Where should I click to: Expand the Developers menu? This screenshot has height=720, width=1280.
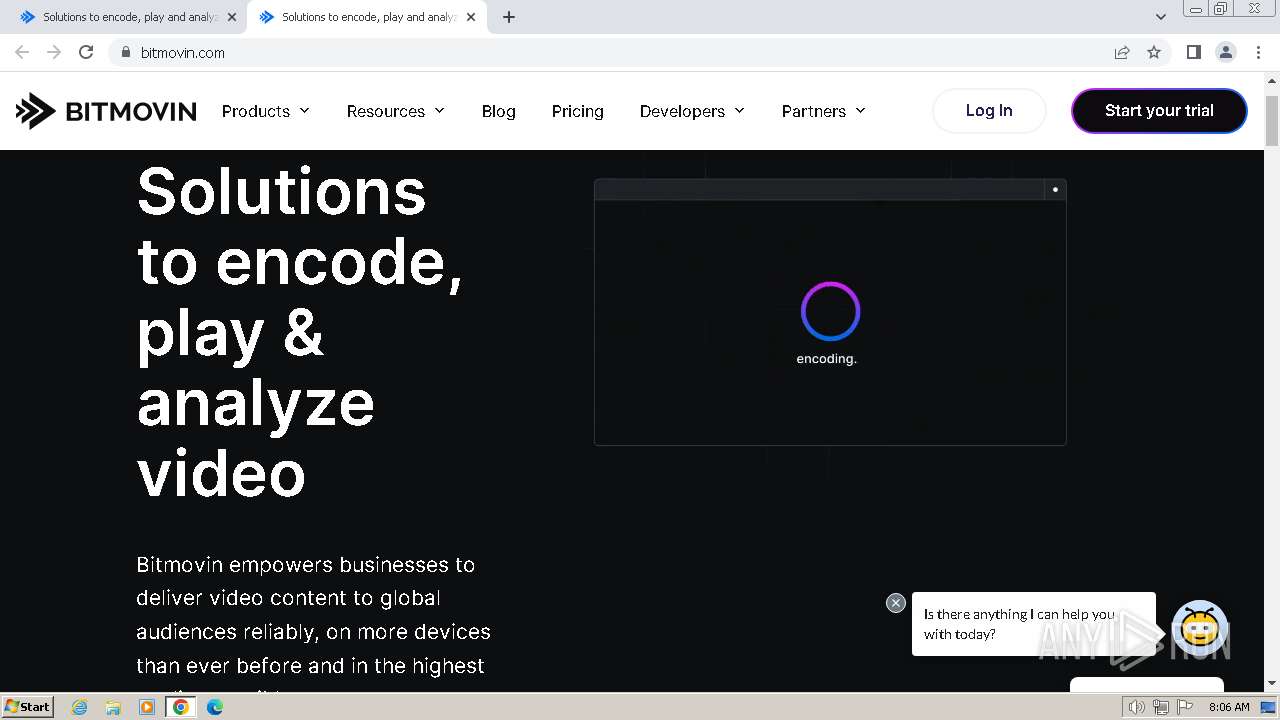click(x=692, y=111)
